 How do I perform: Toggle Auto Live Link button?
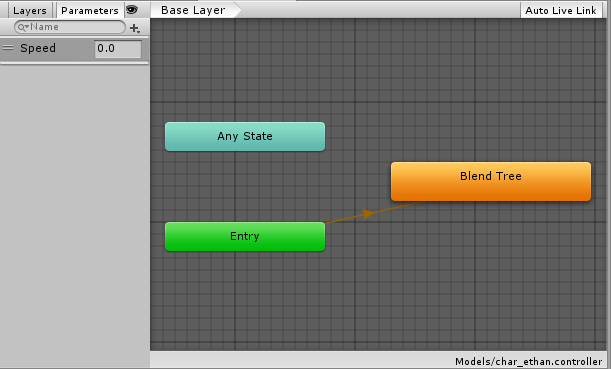point(560,10)
